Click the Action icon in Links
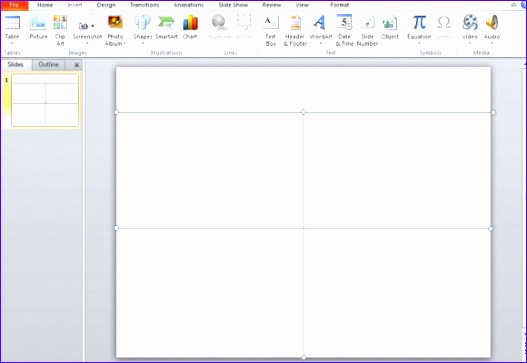The width and height of the screenshot is (527, 363). pos(244,23)
